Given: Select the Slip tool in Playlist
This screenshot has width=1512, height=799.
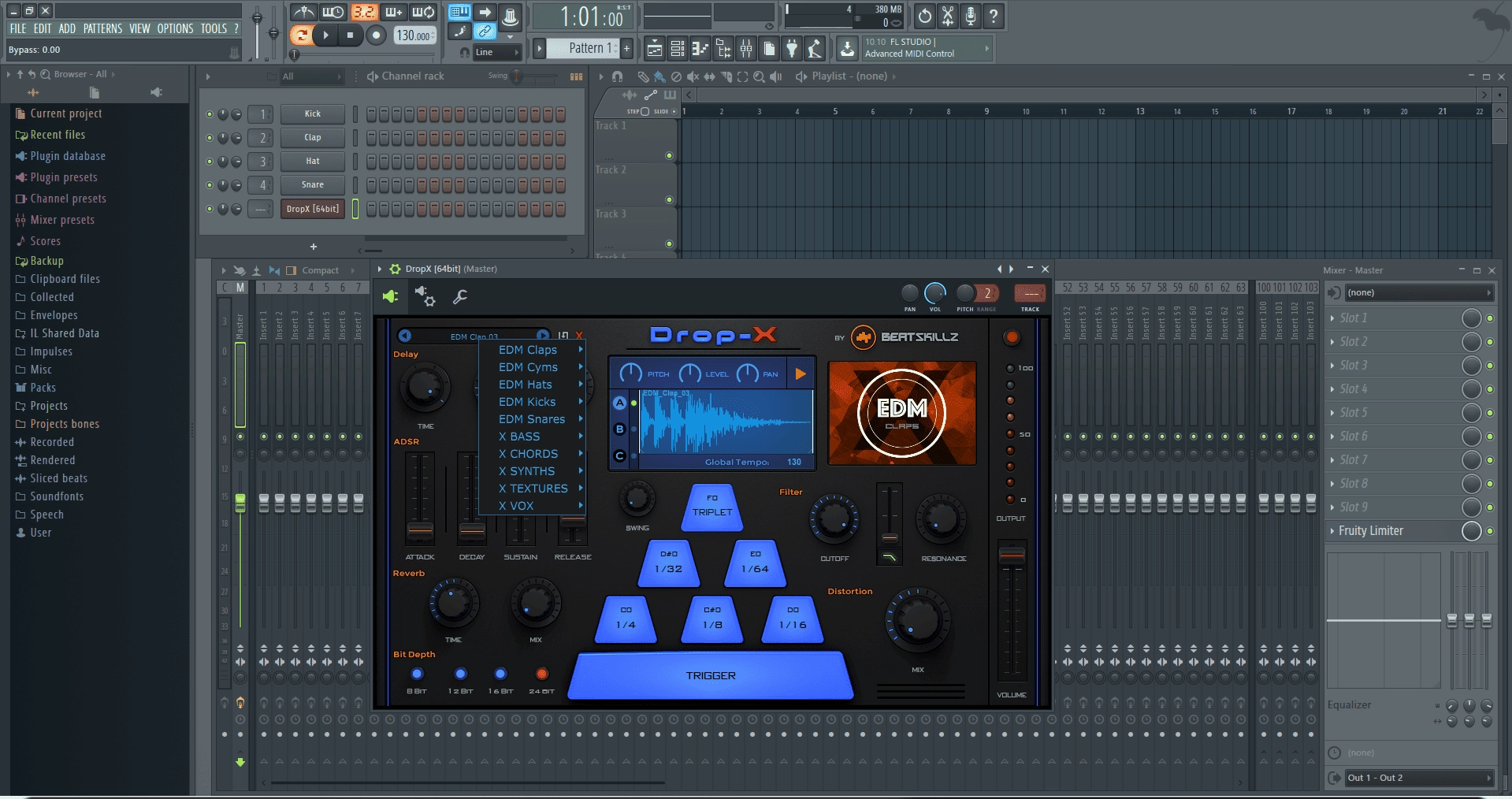Looking at the screenshot, I should 709,76.
